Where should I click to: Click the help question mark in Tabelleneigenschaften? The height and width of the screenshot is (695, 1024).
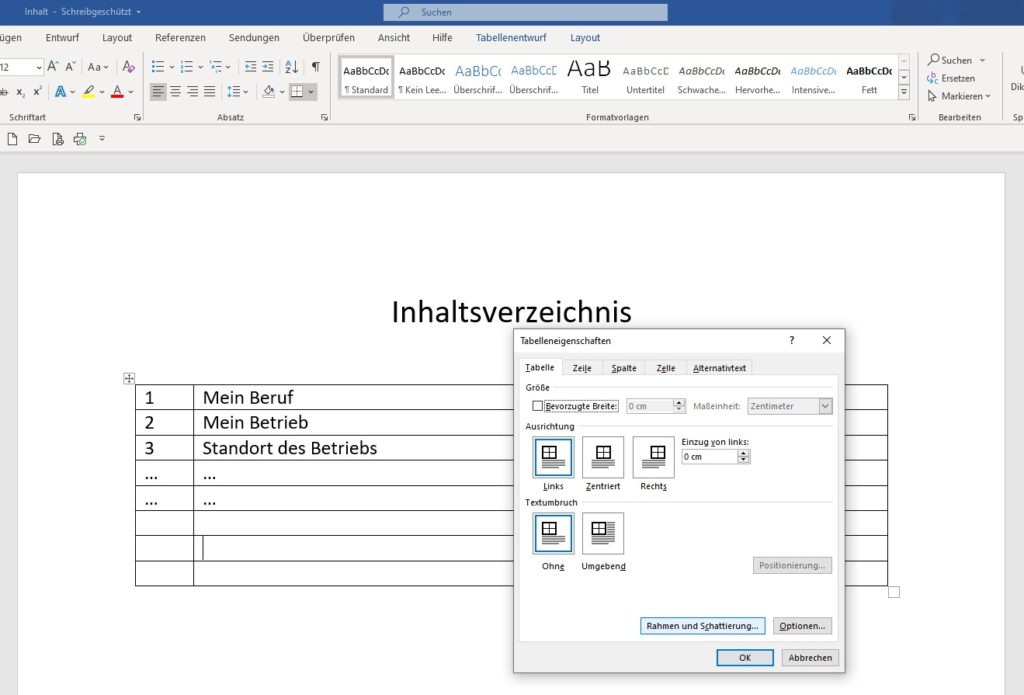point(792,340)
